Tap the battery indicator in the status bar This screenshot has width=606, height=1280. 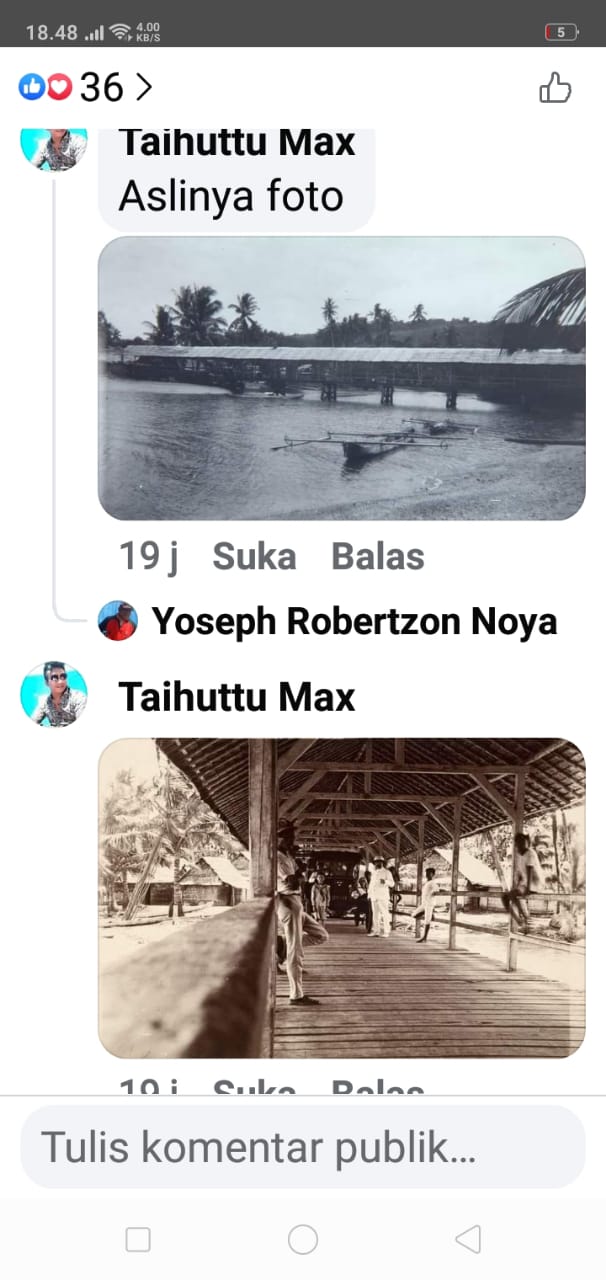point(561,32)
